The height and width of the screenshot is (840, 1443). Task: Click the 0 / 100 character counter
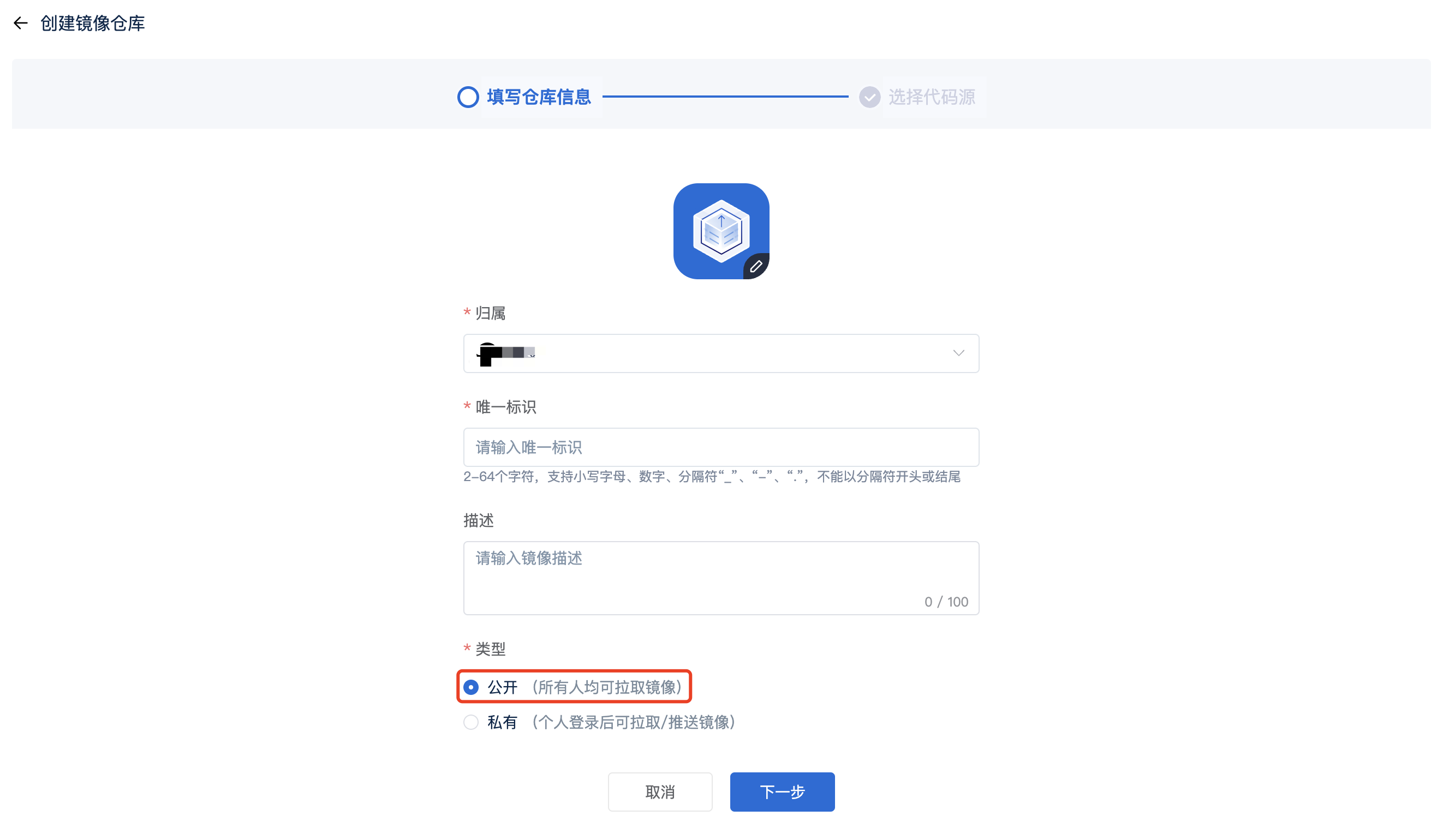coord(946,602)
